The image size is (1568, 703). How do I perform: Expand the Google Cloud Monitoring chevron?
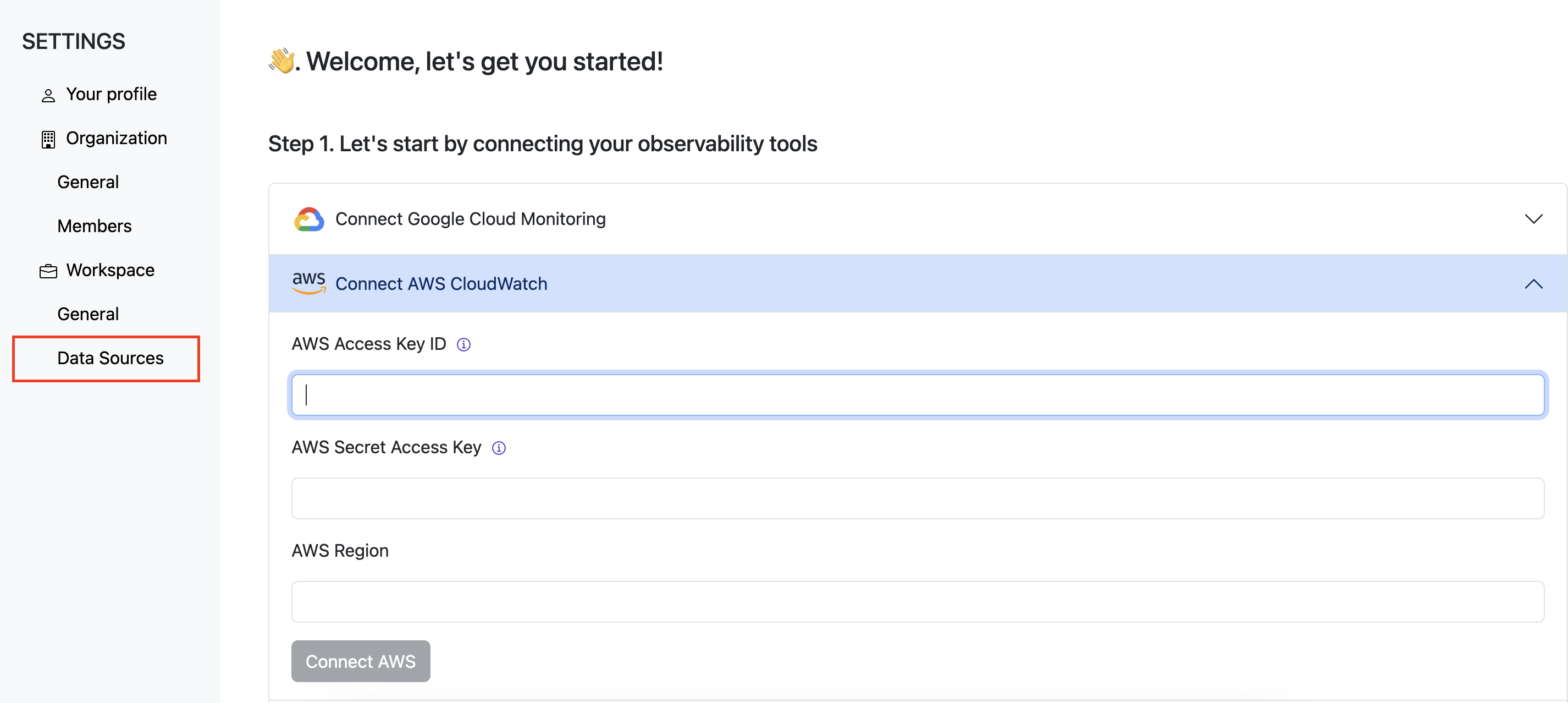point(1533,219)
